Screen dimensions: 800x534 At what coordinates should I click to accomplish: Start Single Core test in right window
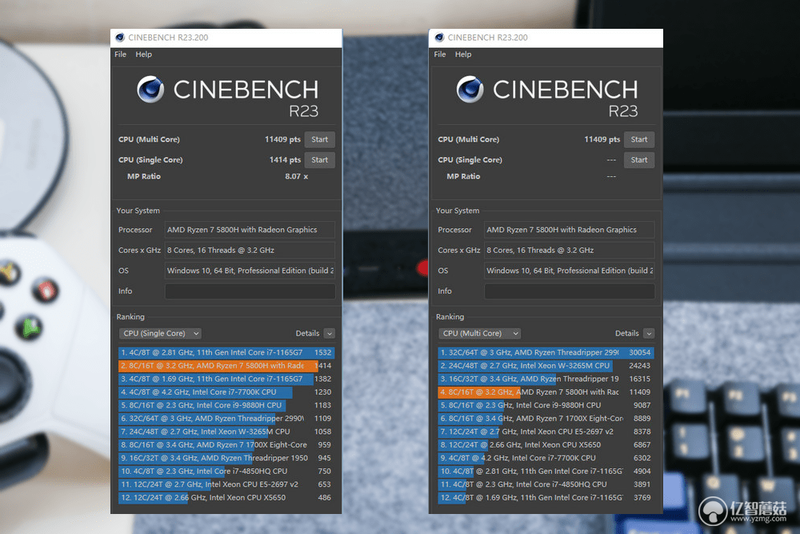pyautogui.click(x=639, y=160)
